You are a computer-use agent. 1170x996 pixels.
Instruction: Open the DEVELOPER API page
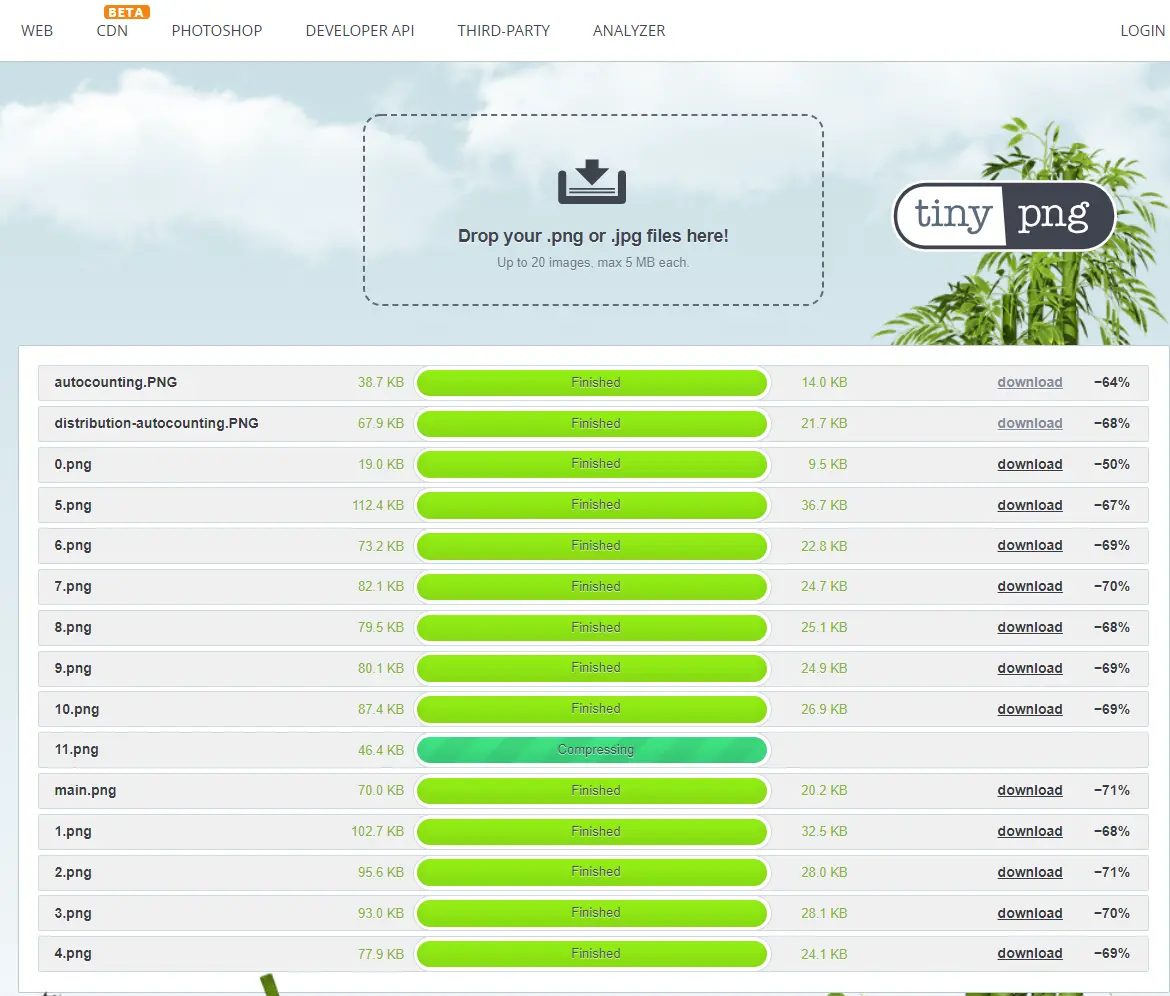[x=360, y=31]
